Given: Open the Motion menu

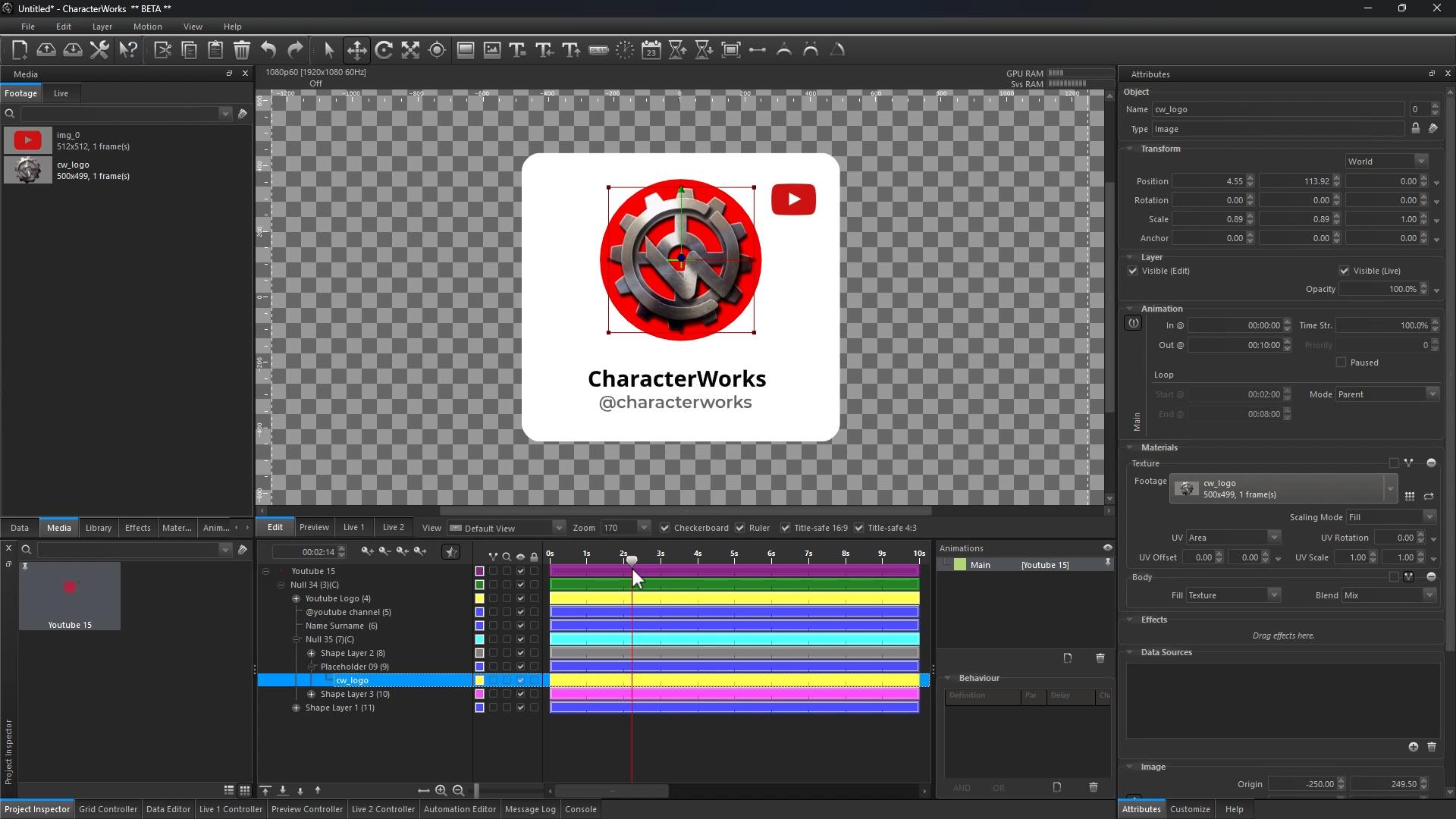Looking at the screenshot, I should point(147,27).
